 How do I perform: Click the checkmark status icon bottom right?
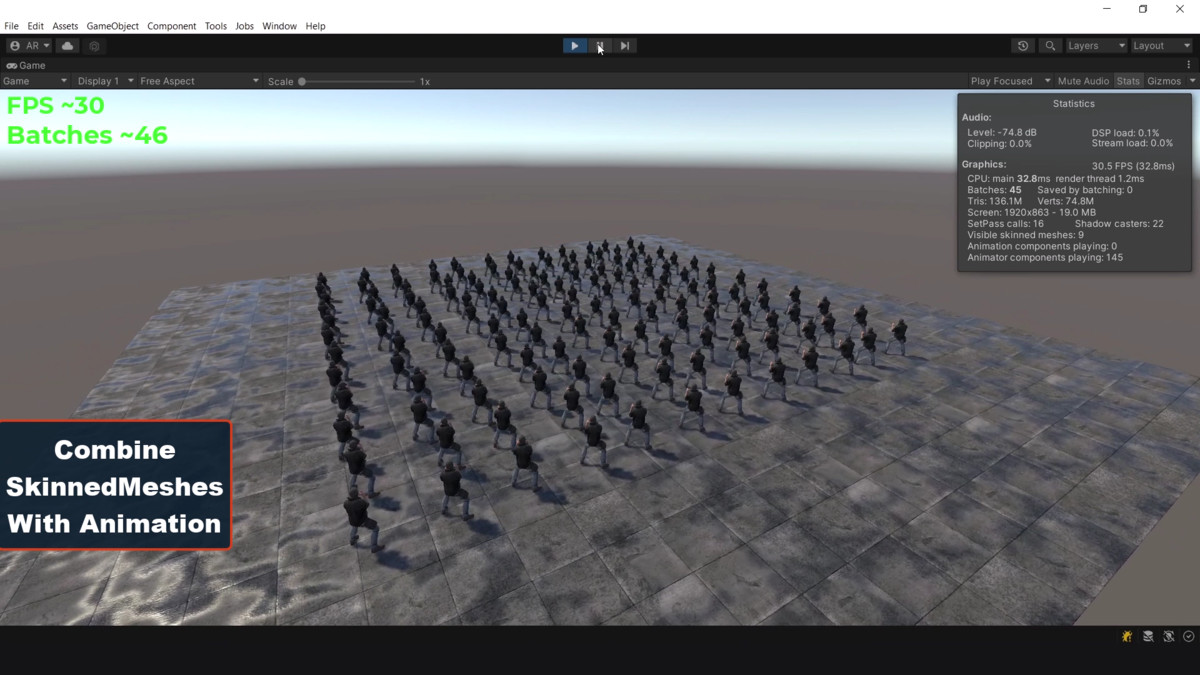(x=1189, y=635)
